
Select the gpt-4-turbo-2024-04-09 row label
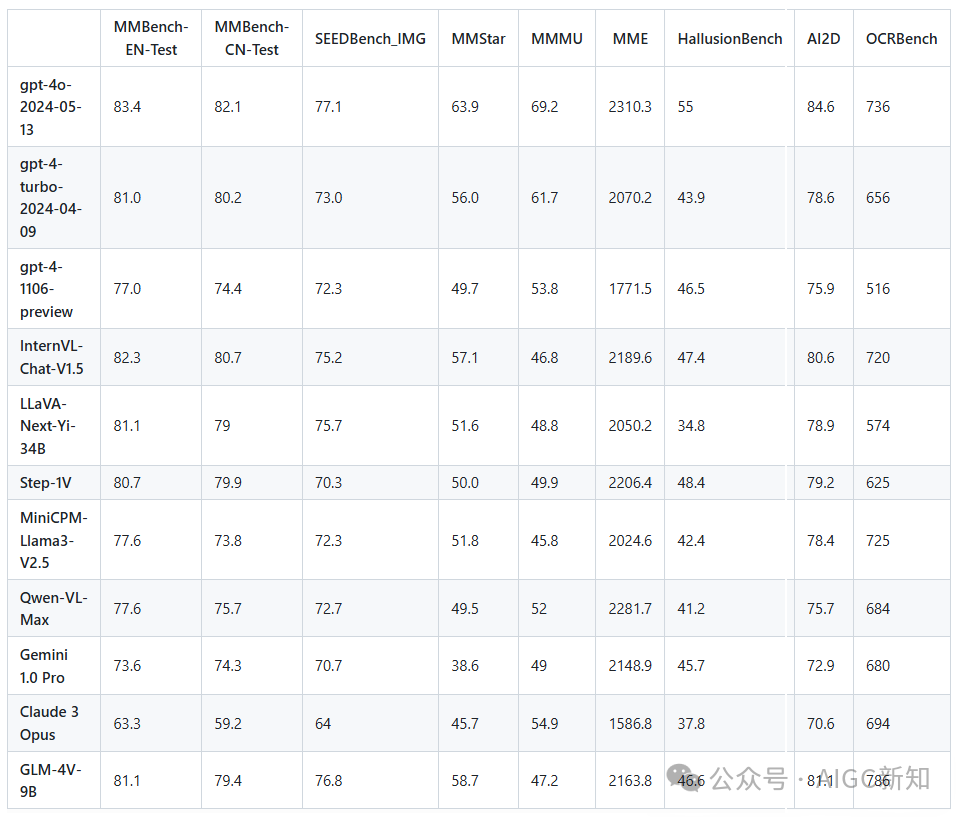click(x=51, y=197)
